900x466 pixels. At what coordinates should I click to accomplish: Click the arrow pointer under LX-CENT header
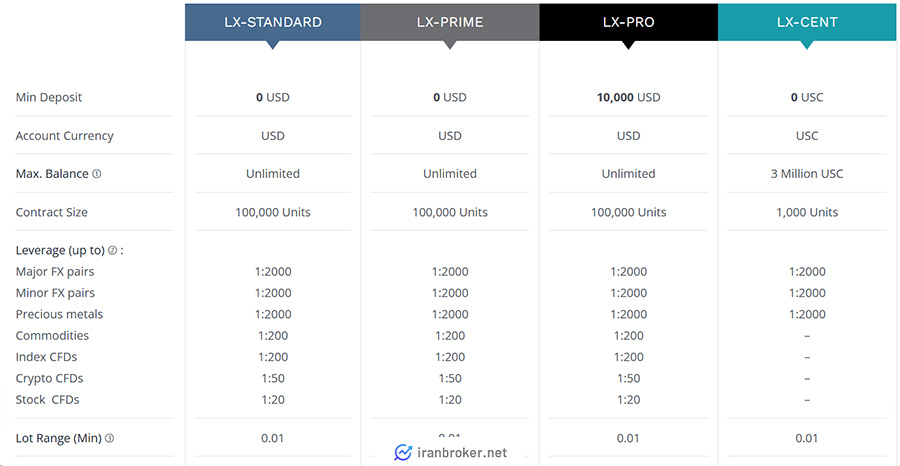click(807, 45)
